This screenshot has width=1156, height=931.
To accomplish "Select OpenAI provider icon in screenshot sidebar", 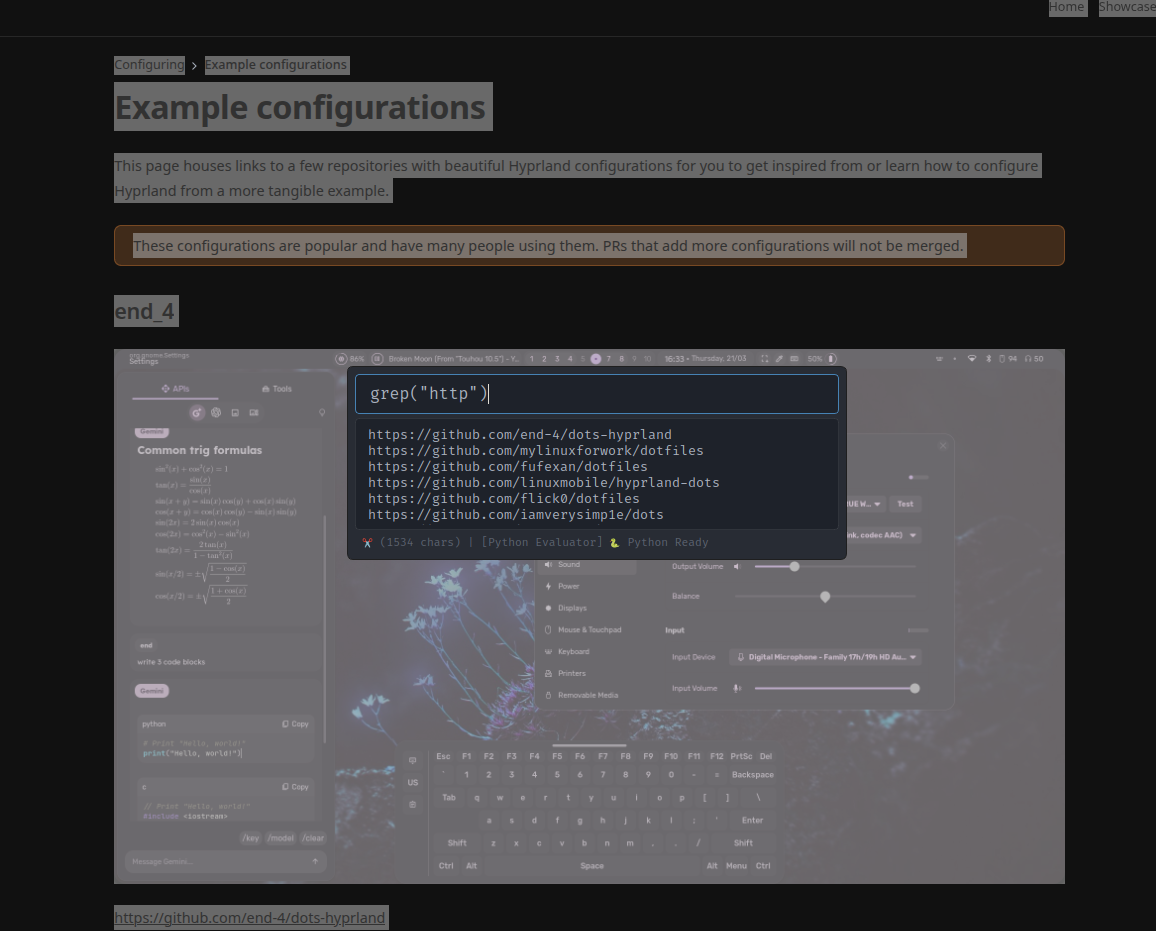I will click(x=216, y=413).
